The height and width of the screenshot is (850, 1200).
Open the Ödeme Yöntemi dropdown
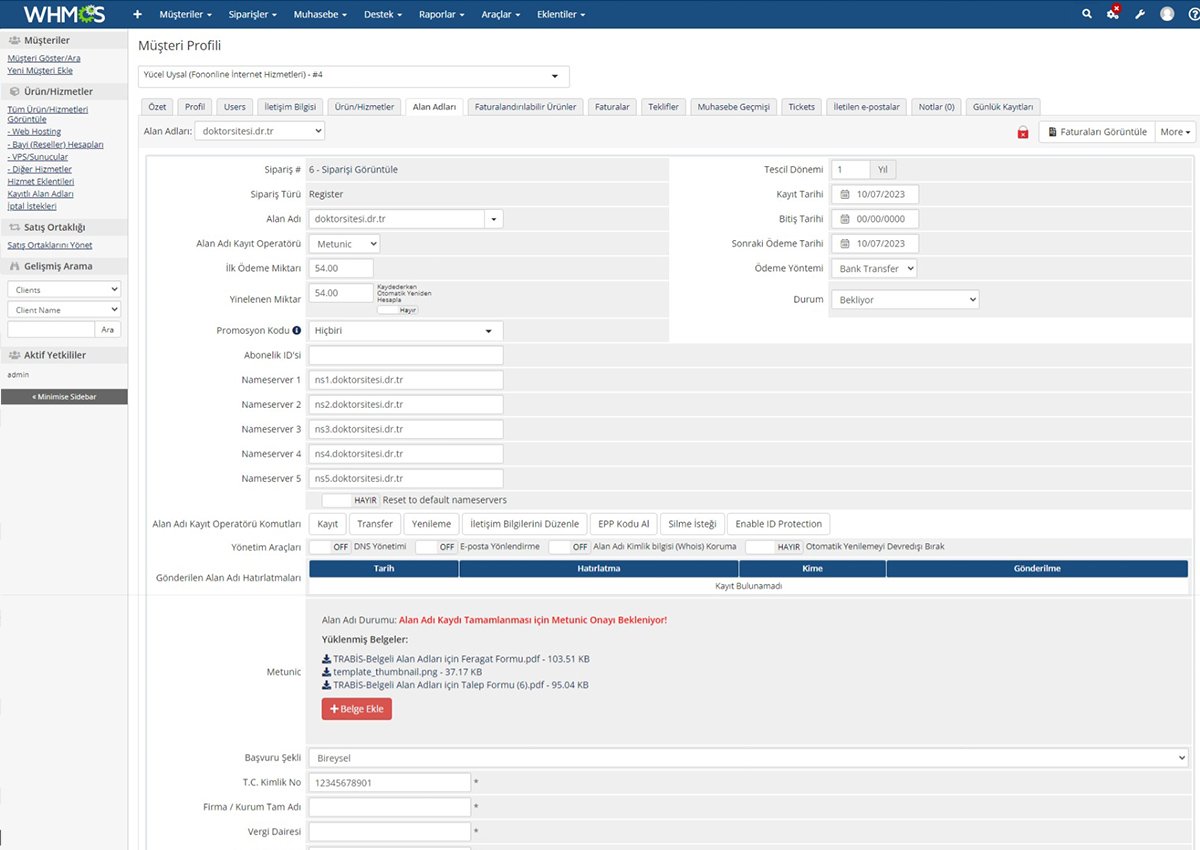pos(874,268)
